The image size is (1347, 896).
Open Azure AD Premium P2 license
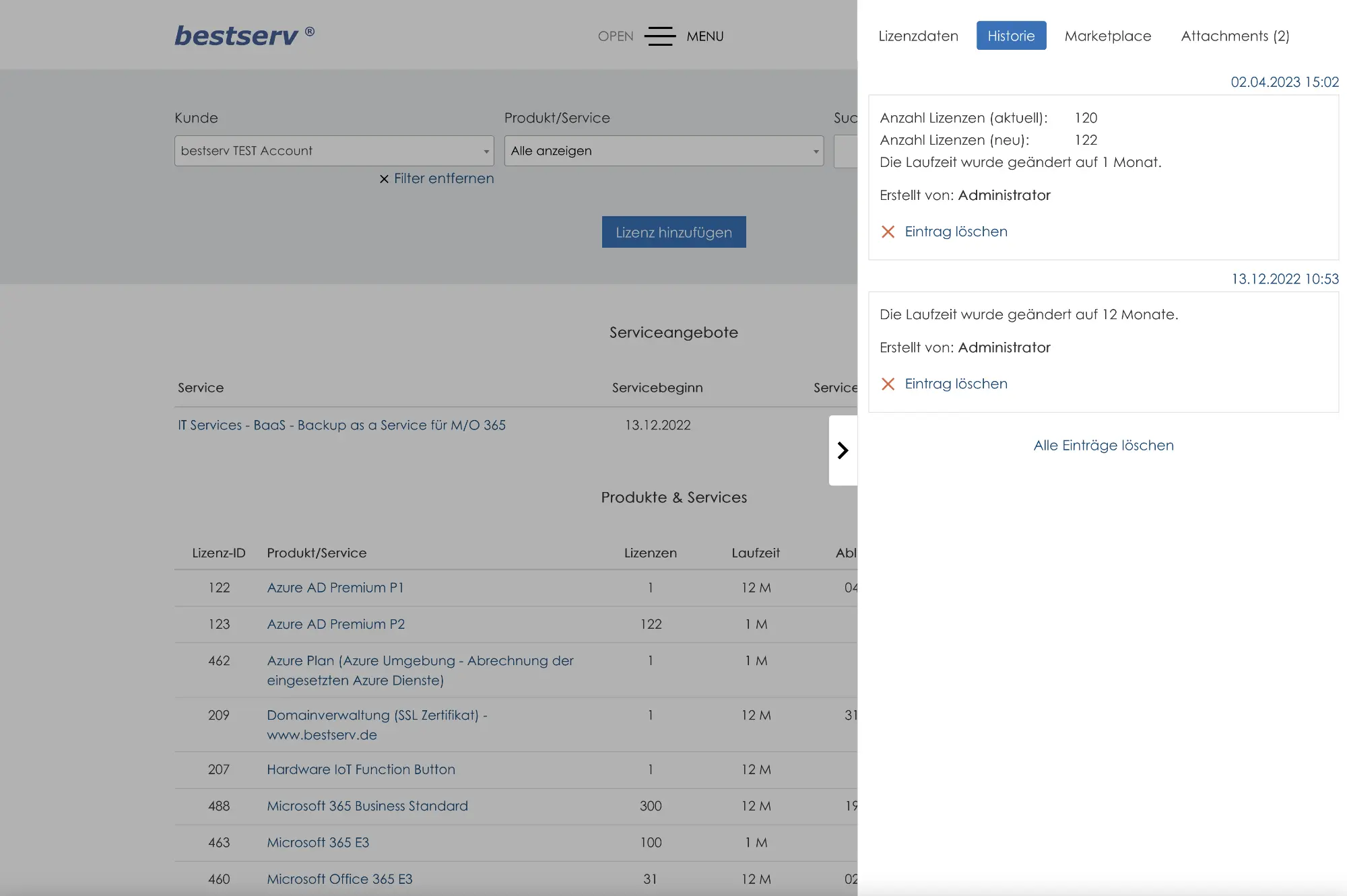336,624
